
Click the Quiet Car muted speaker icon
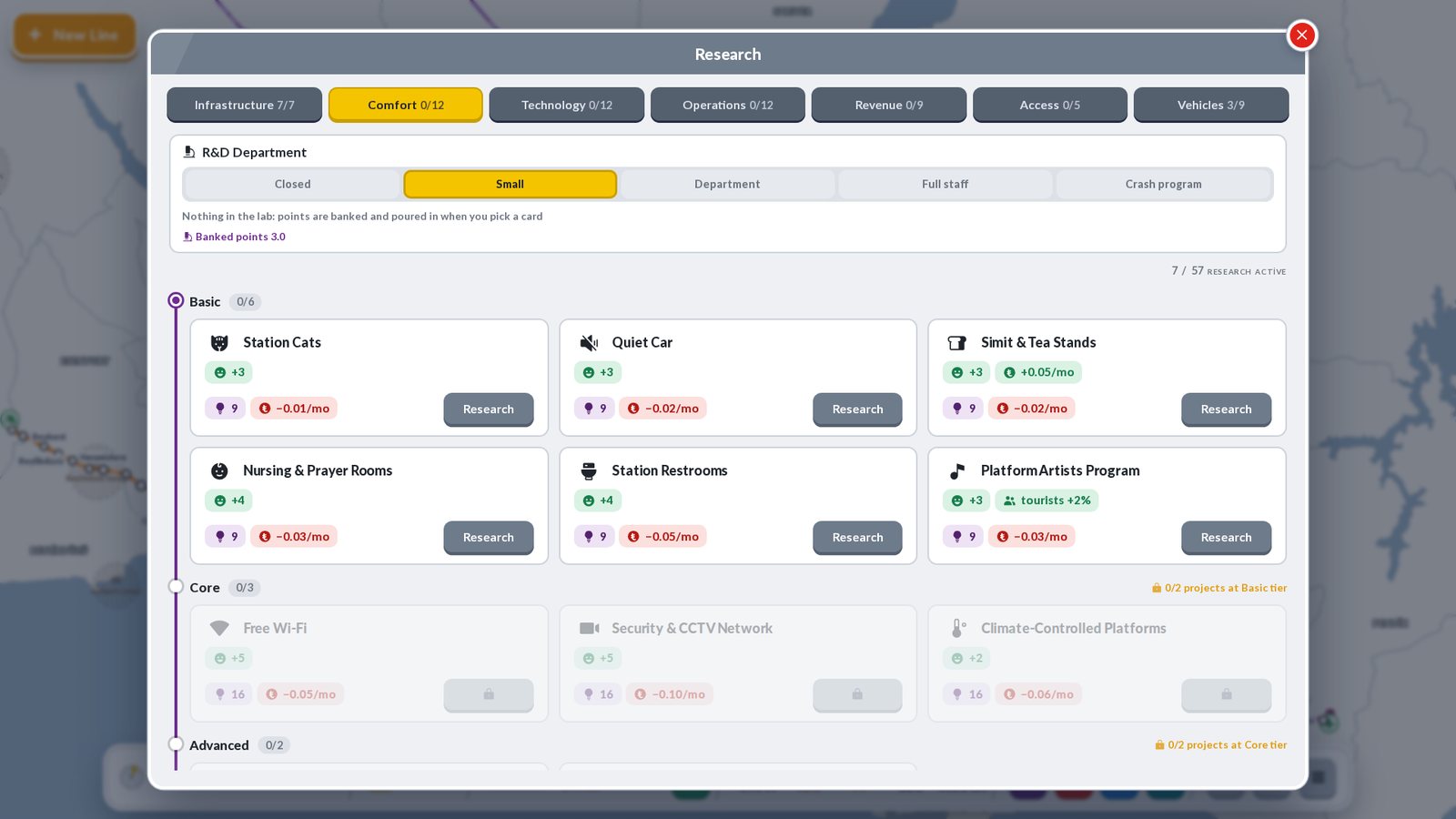(589, 343)
